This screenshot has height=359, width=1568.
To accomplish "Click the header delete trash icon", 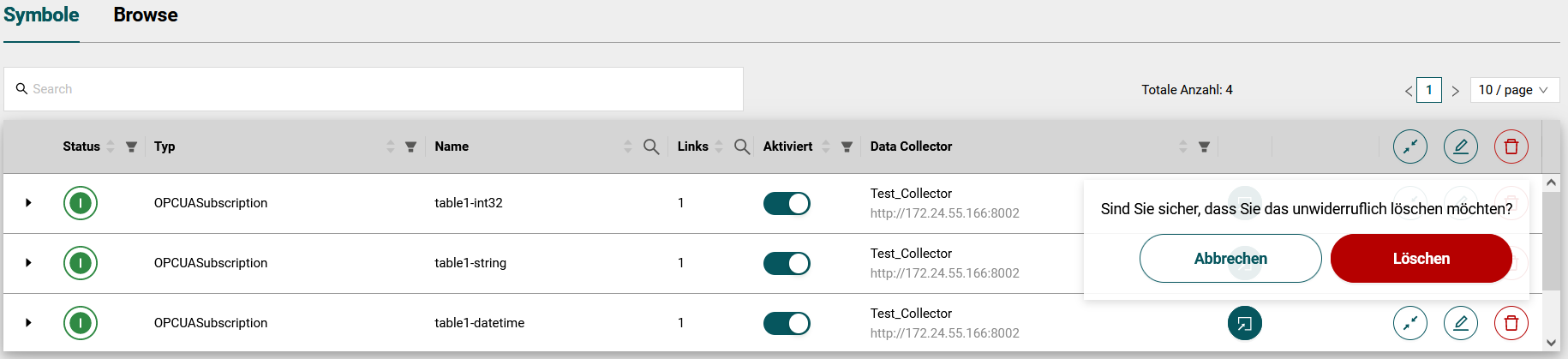I will click(x=1511, y=147).
